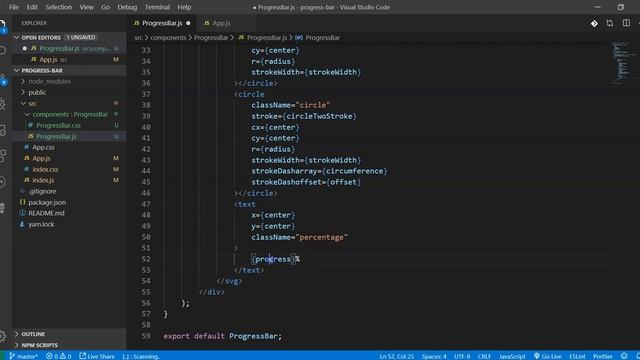The image size is (640, 360).
Task: Click the Explorer files icon
Action: 2,26
